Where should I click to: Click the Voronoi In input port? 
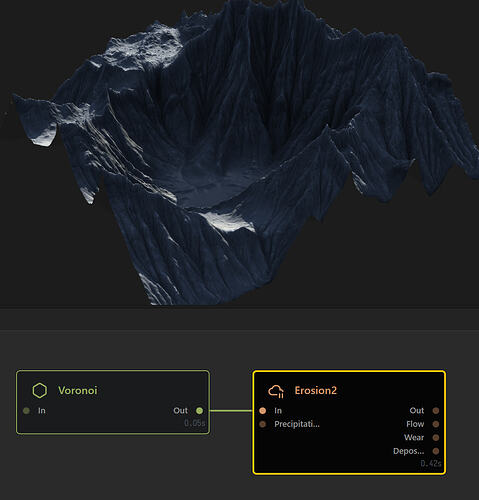[x=27, y=411]
